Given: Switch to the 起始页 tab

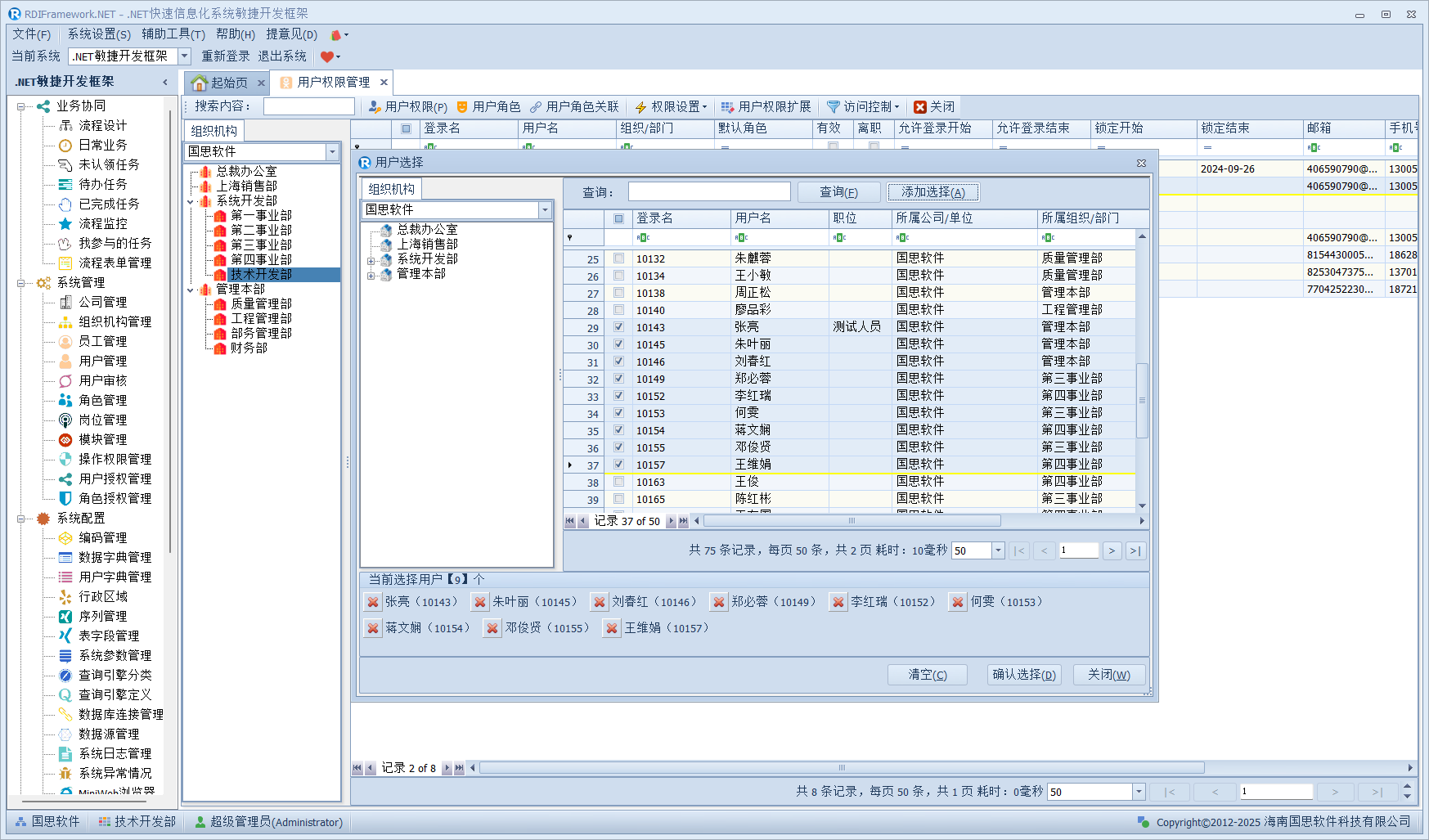Looking at the screenshot, I should 227,83.
